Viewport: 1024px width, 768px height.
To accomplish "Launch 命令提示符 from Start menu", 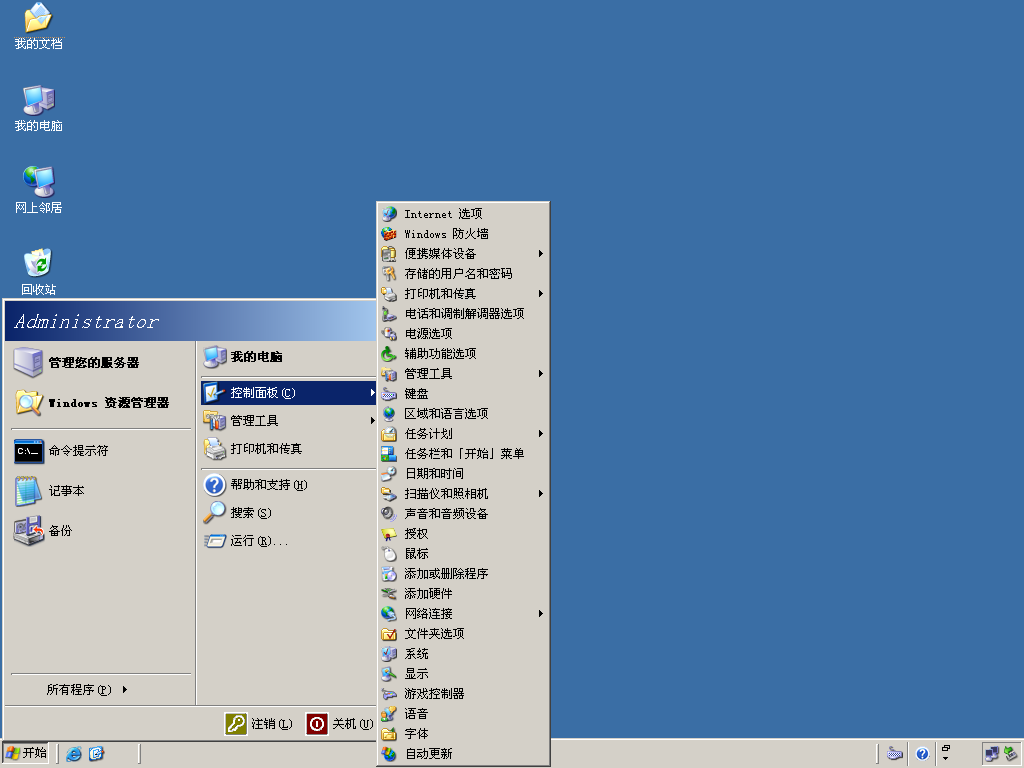I will 101,451.
